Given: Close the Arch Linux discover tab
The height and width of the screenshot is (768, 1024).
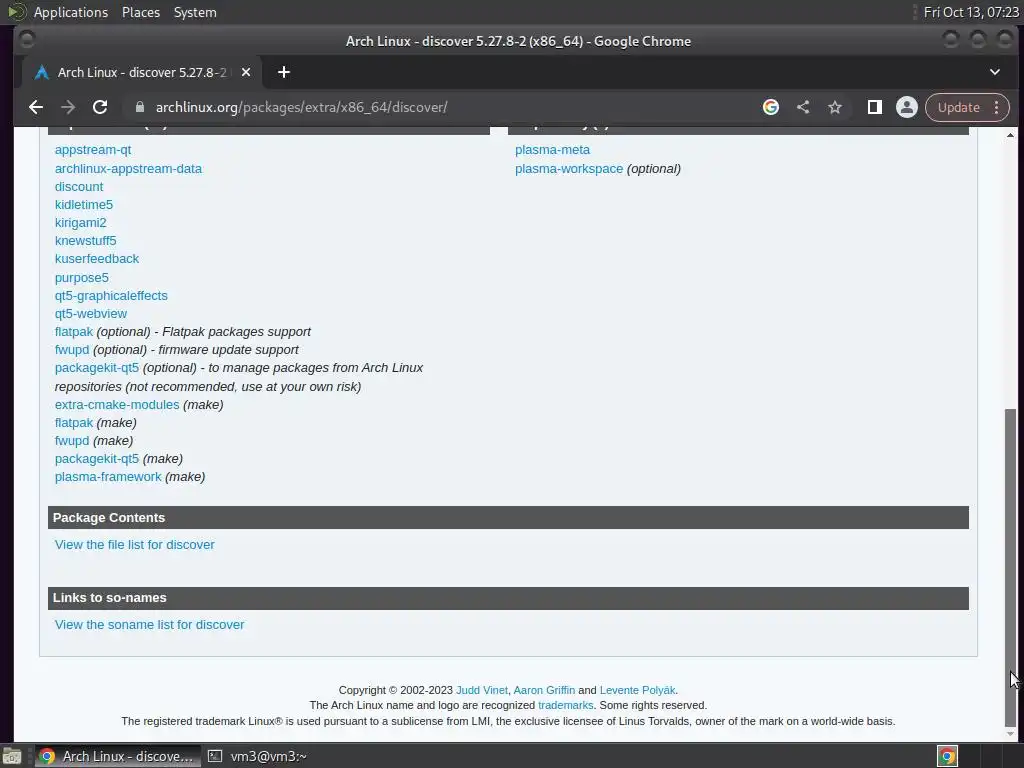Looking at the screenshot, I should coord(246,72).
